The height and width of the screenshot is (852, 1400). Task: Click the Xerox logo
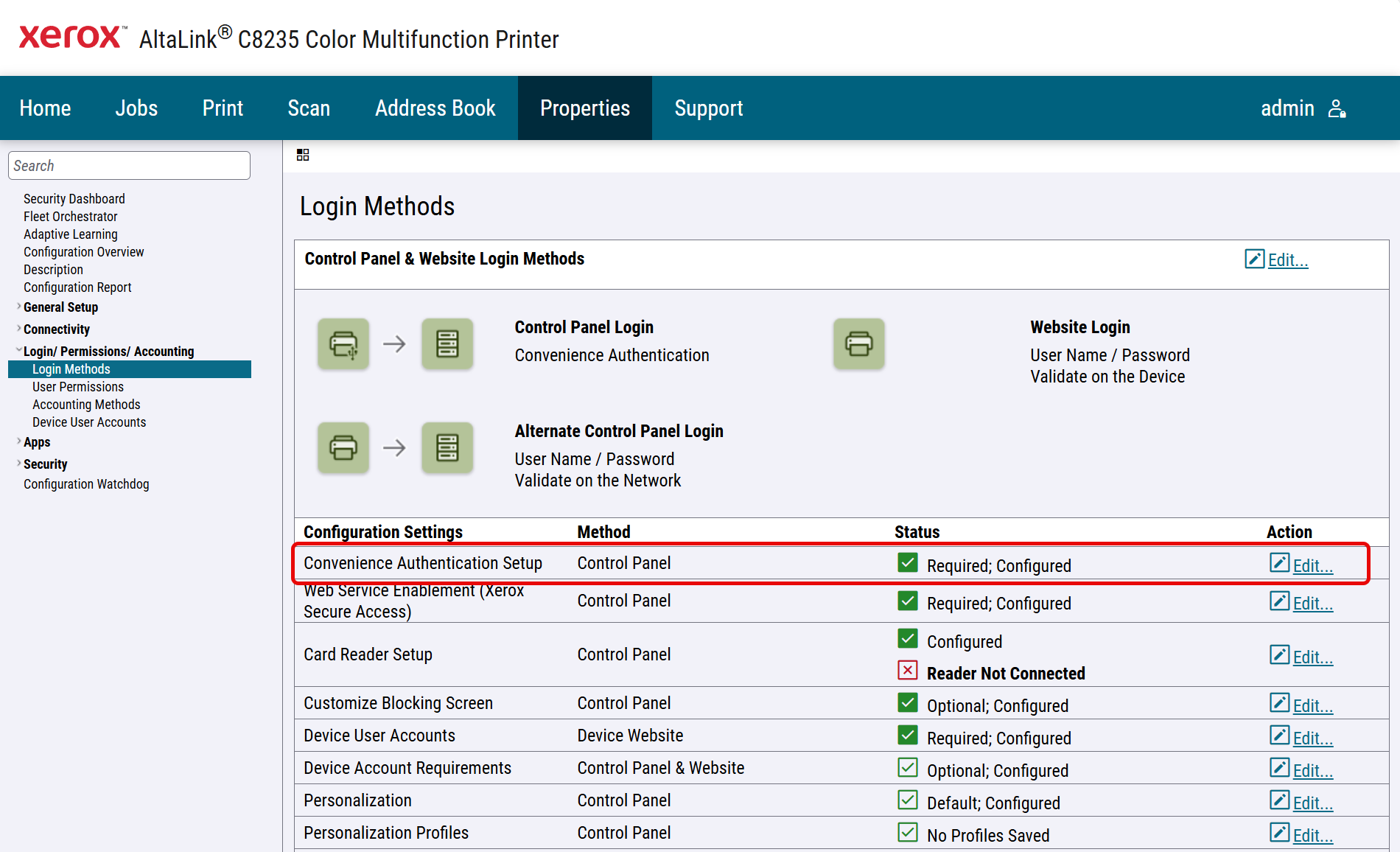pos(71,37)
